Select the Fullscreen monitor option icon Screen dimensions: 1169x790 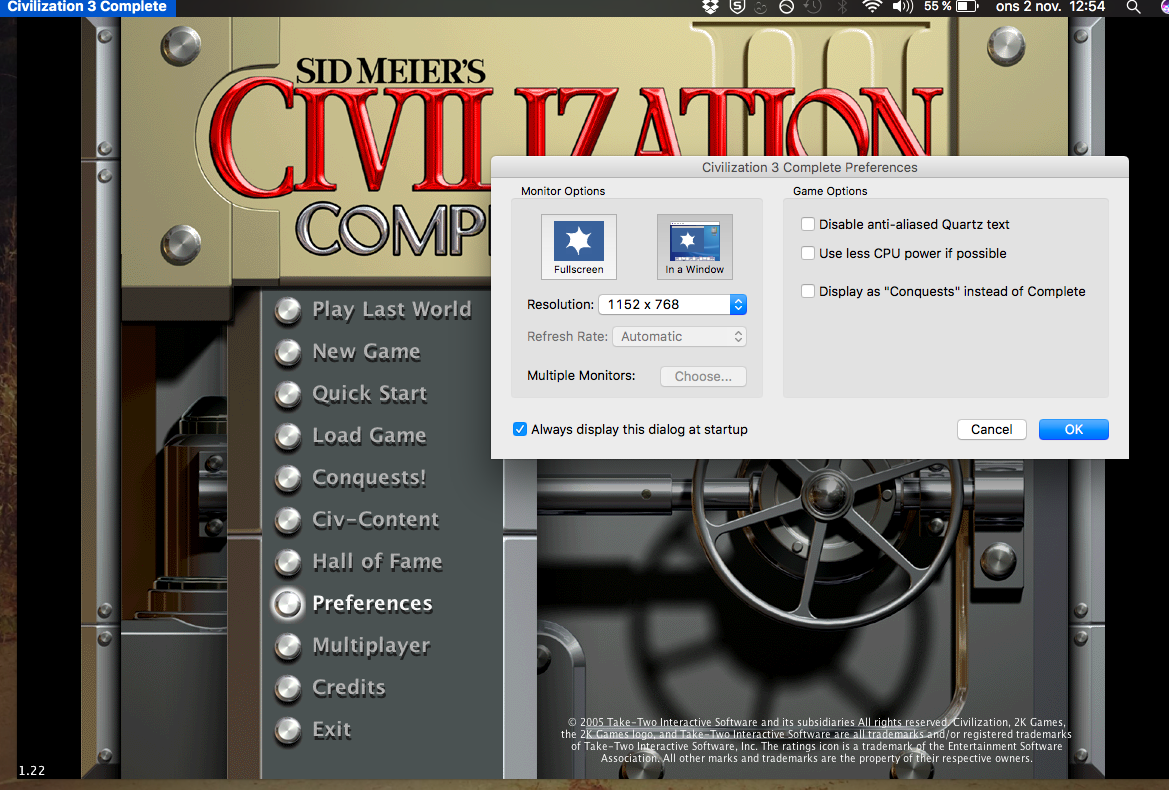(579, 247)
